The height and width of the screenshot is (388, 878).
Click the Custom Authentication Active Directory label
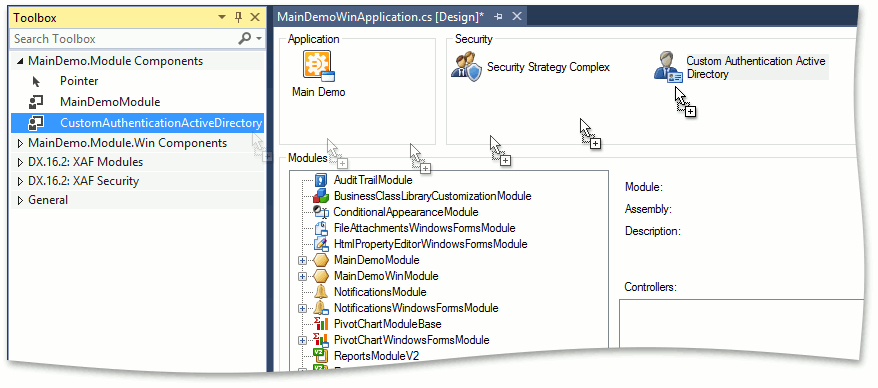point(756,67)
